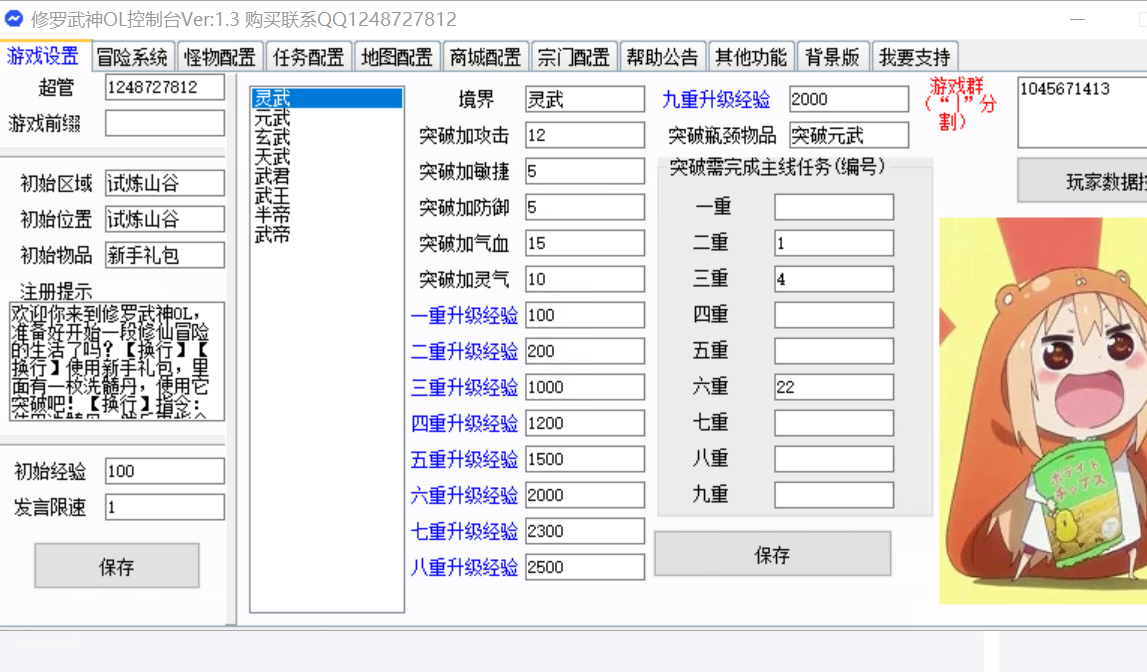Select 元武 in the realm list
1147x672 pixels.
(272, 118)
